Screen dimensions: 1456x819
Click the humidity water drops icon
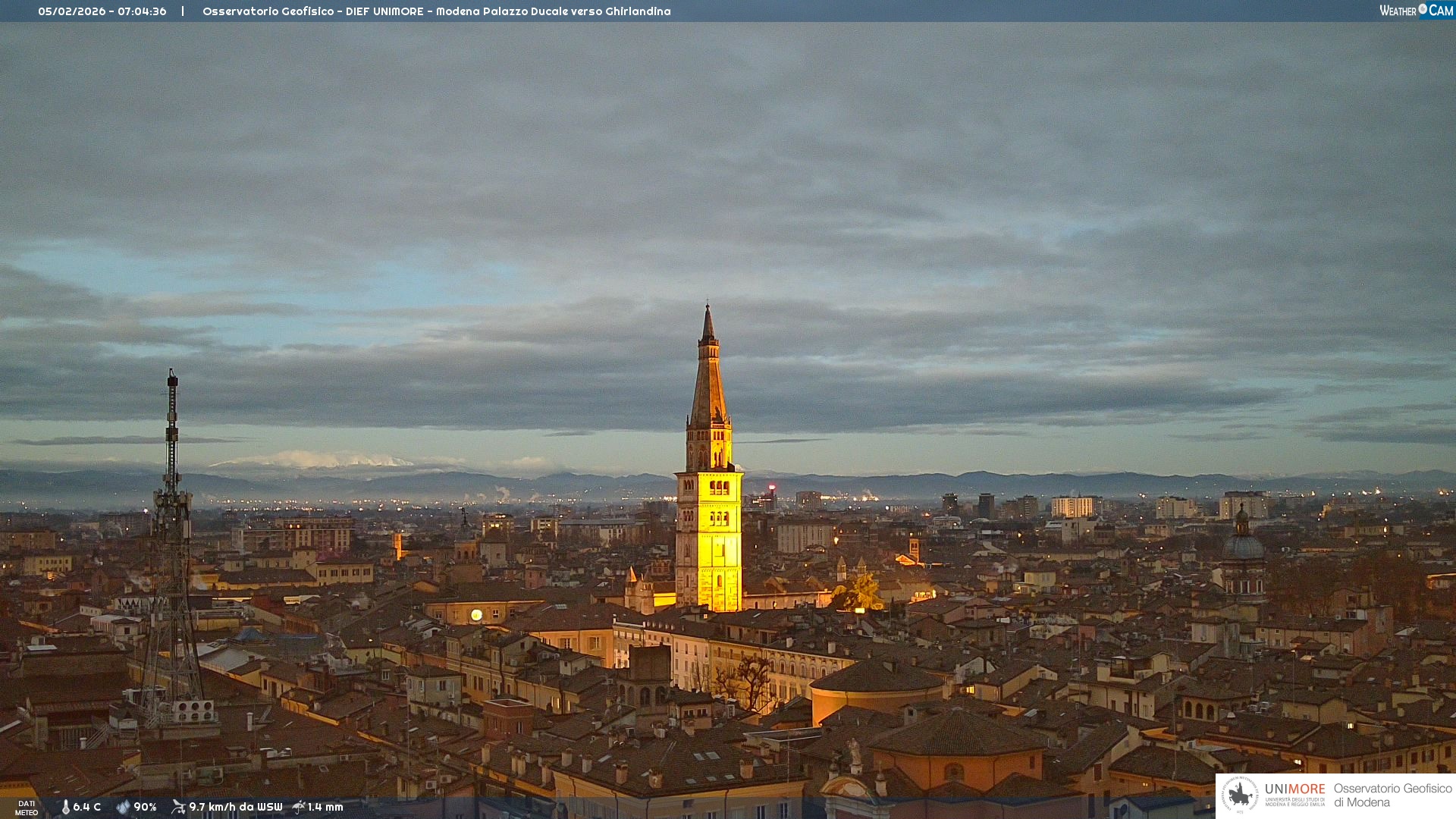123,807
